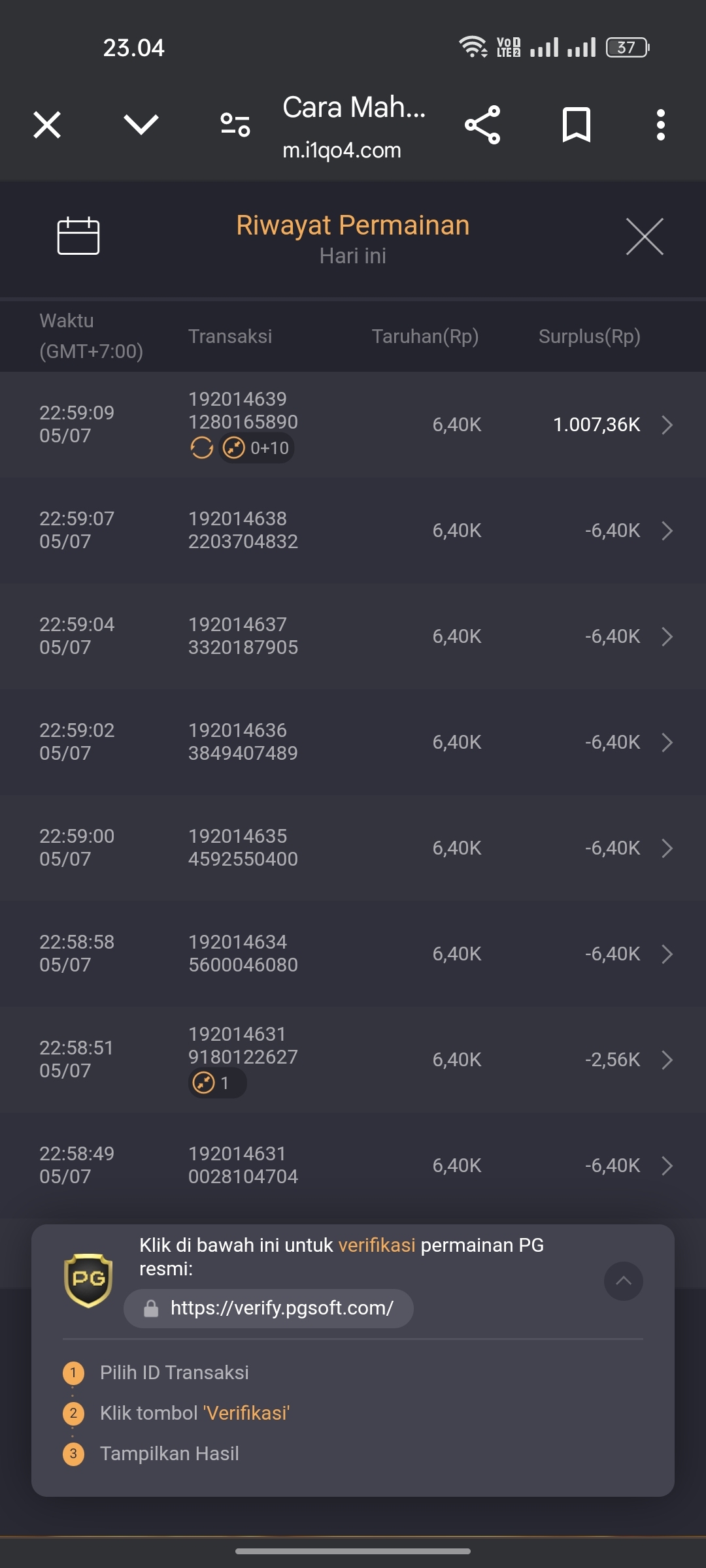Image resolution: width=706 pixels, height=1568 pixels.
Task: Tap the browser share icon
Action: pos(482,125)
